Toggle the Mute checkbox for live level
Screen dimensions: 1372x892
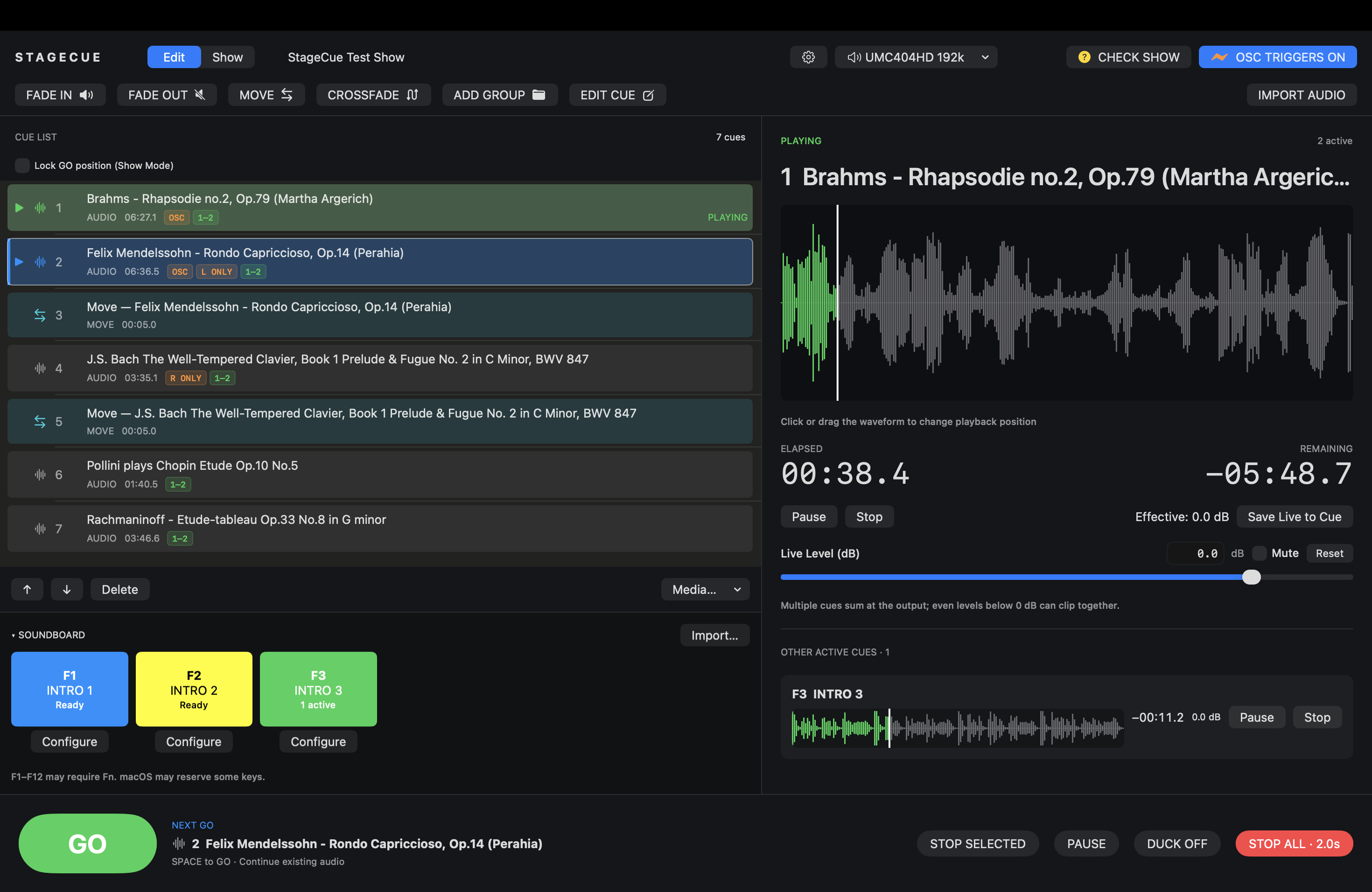pos(1259,553)
